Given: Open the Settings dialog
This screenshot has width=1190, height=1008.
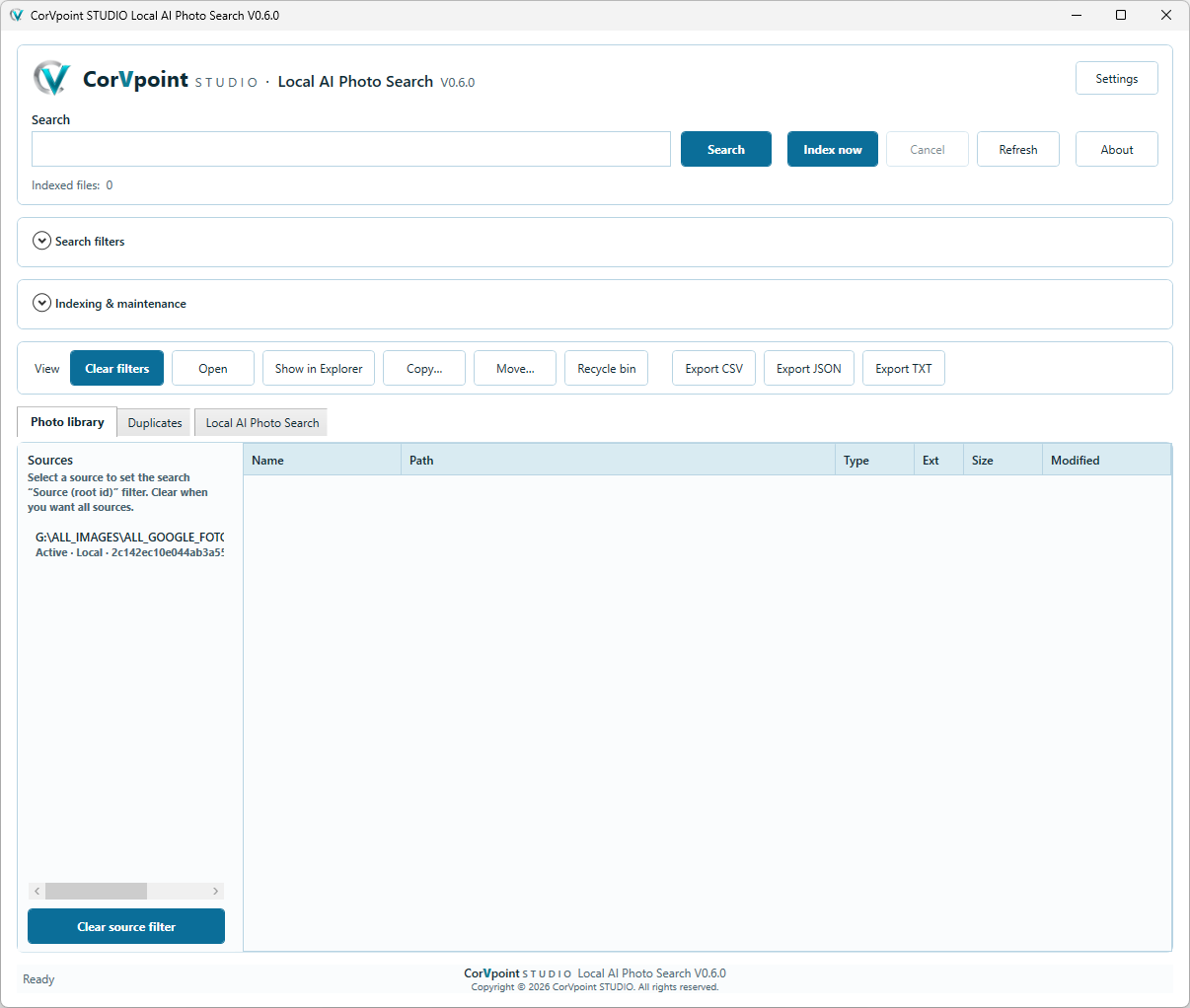Looking at the screenshot, I should [x=1116, y=78].
